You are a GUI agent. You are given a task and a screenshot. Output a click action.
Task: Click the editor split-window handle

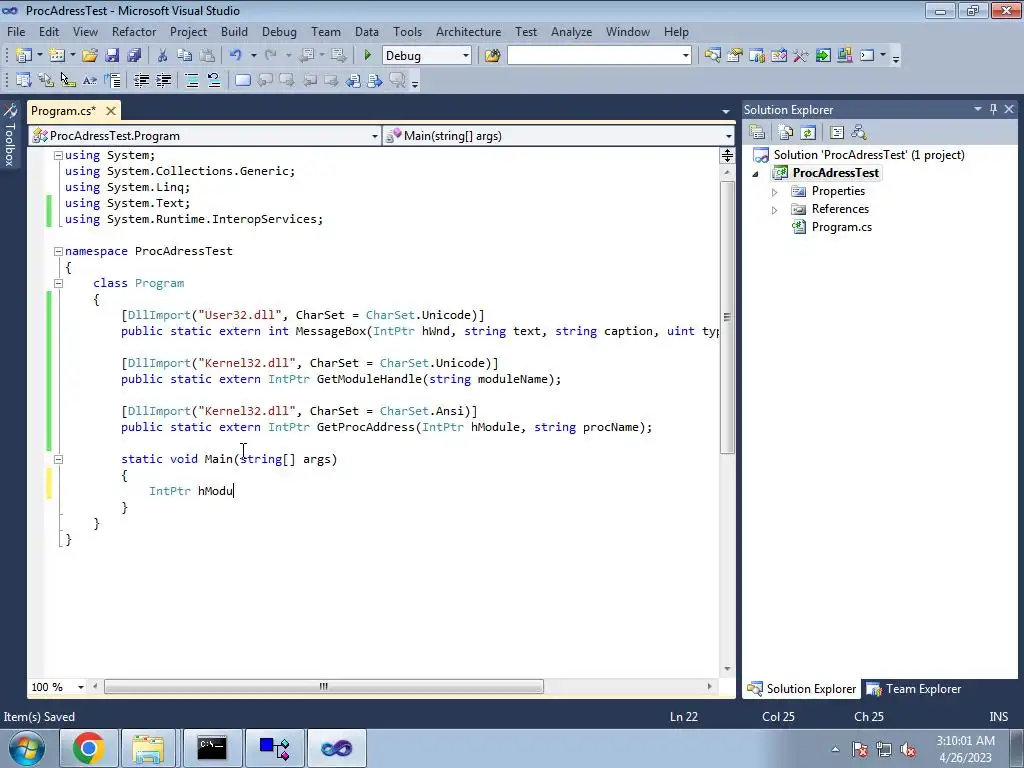[727, 155]
